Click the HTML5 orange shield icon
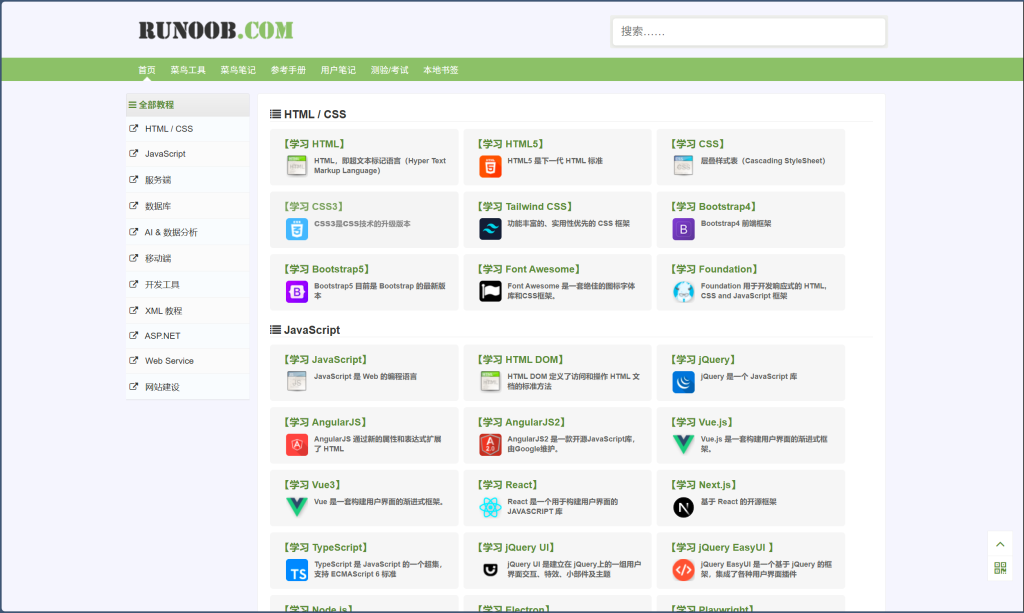The image size is (1024, 613). tap(490, 166)
